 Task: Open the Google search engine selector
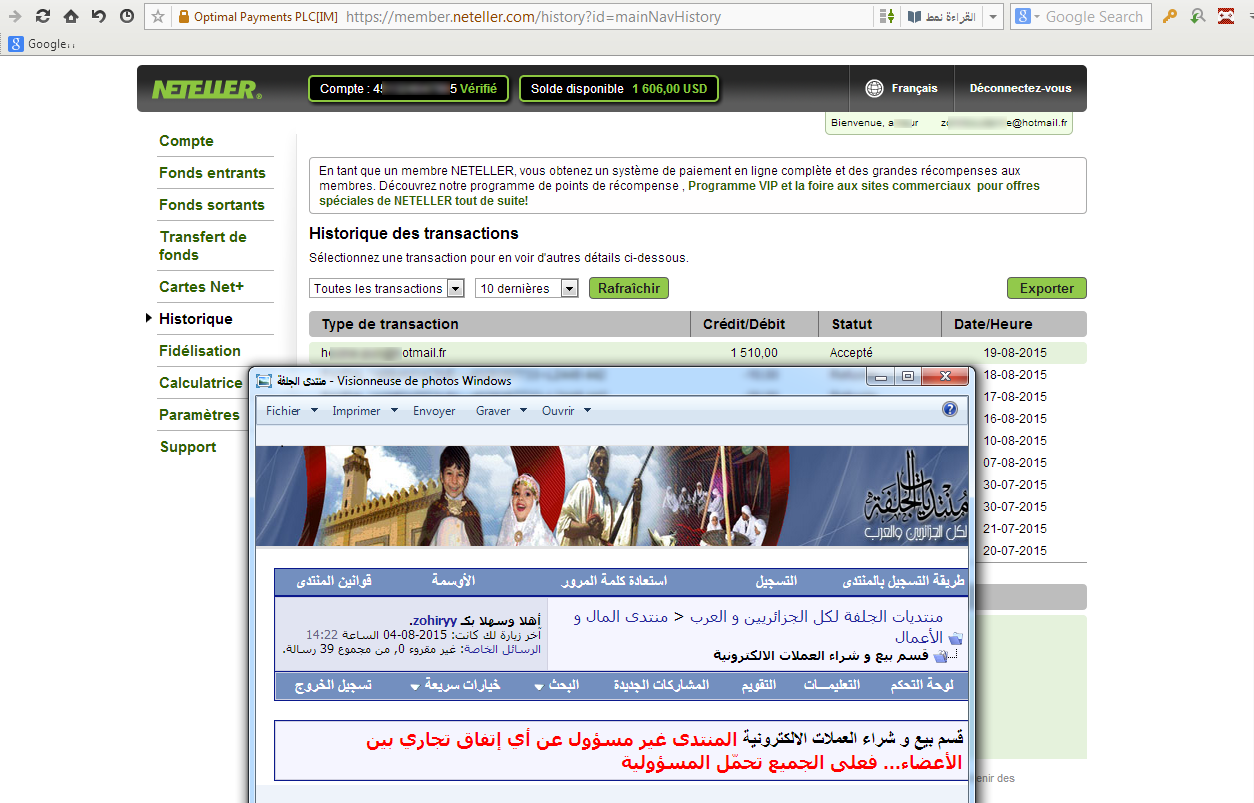click(x=1028, y=17)
